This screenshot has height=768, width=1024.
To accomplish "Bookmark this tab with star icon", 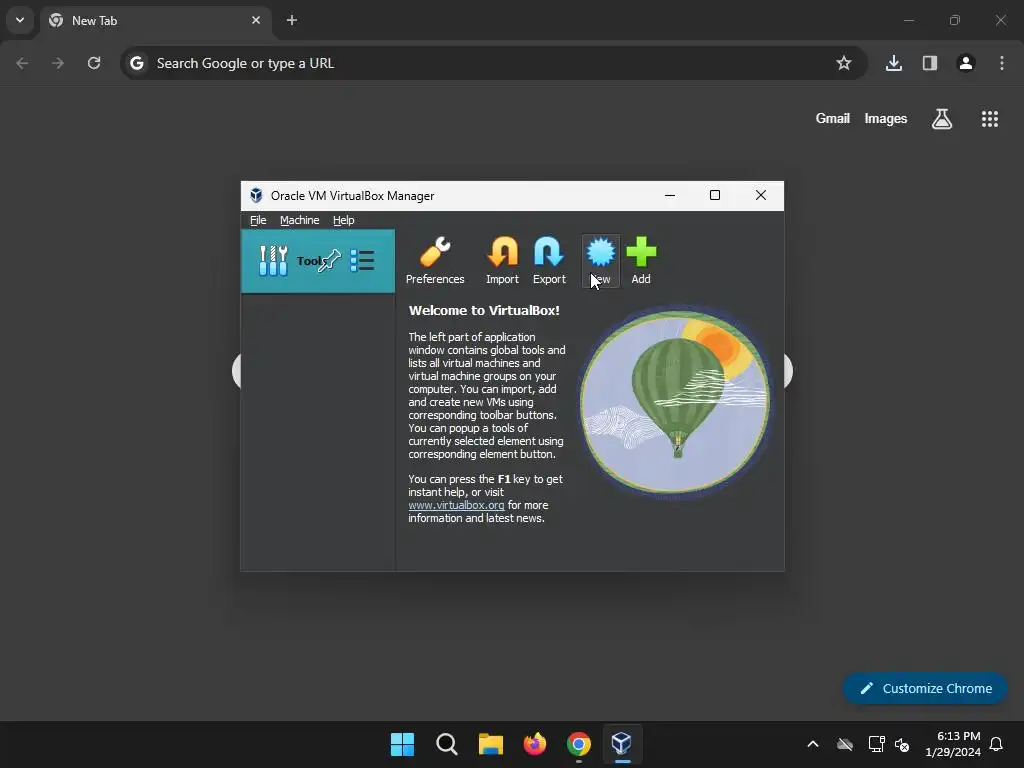I will point(844,63).
